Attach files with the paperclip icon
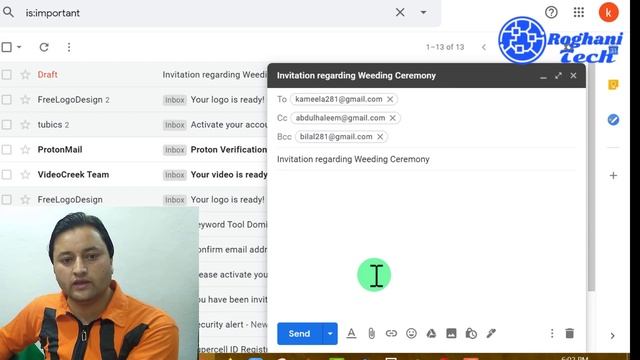 click(371, 333)
